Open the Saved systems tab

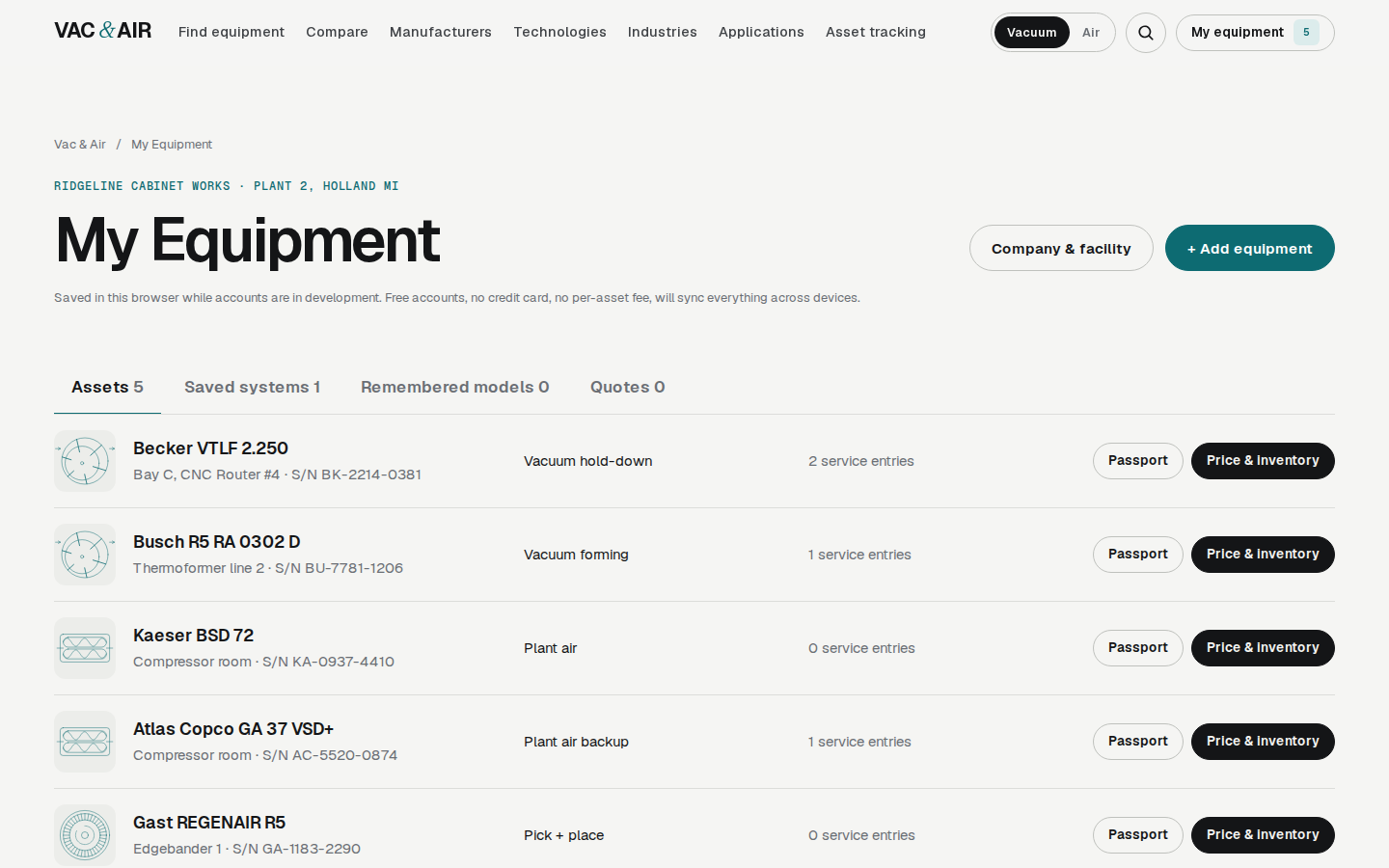pos(252,387)
